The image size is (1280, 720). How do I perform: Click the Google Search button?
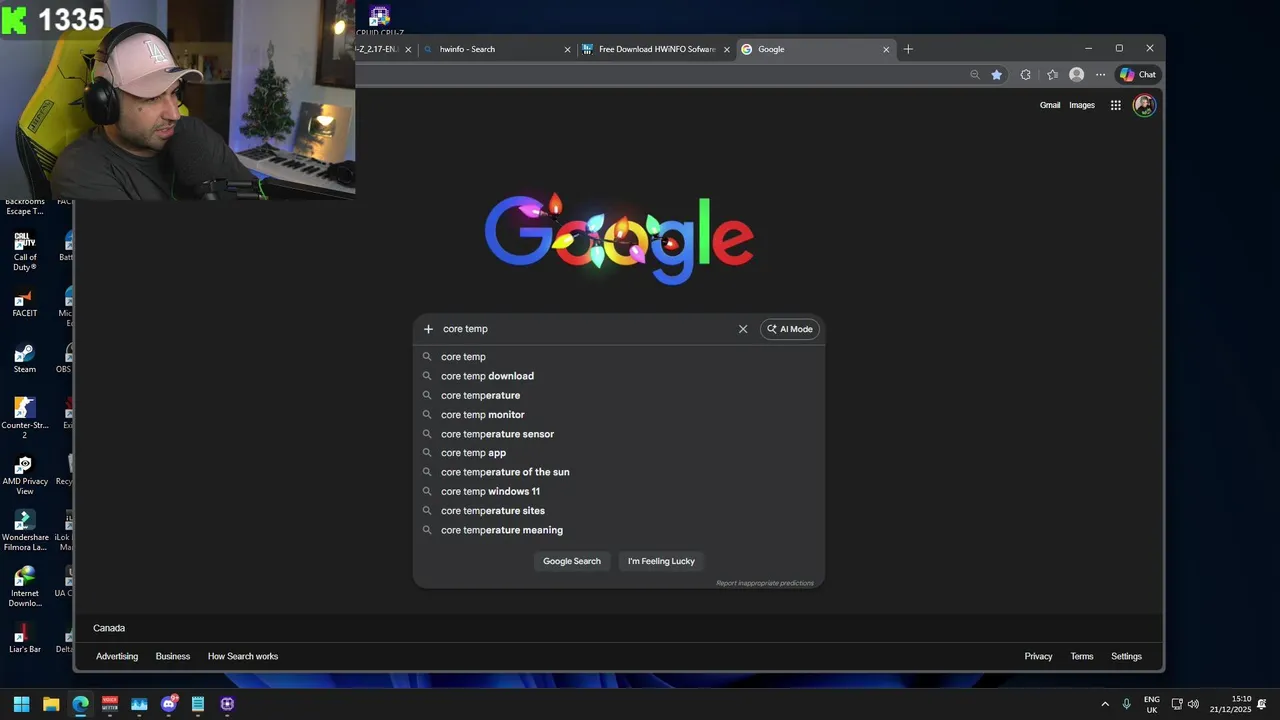(x=572, y=561)
